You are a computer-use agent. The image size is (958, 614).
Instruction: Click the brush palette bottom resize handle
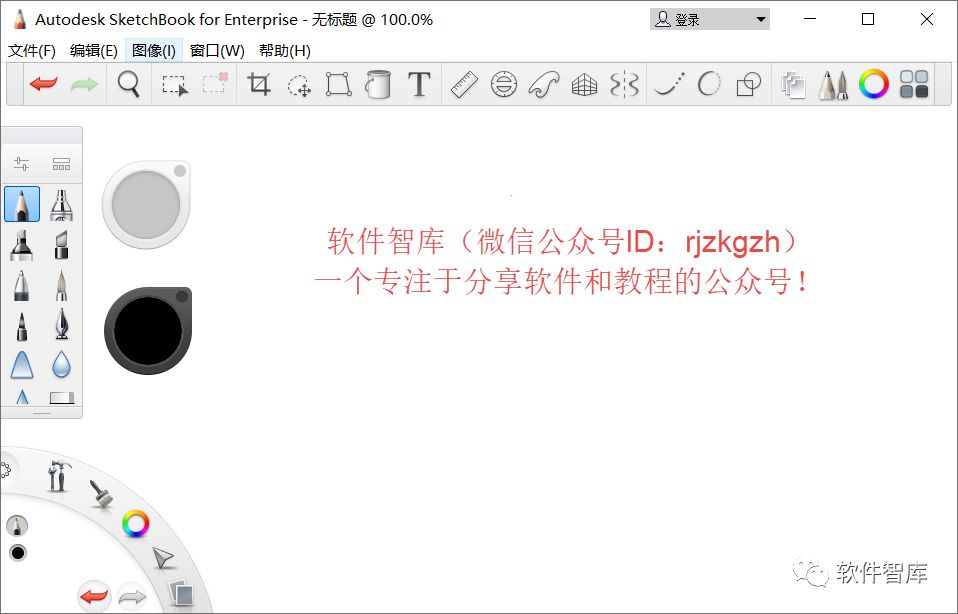(42, 414)
